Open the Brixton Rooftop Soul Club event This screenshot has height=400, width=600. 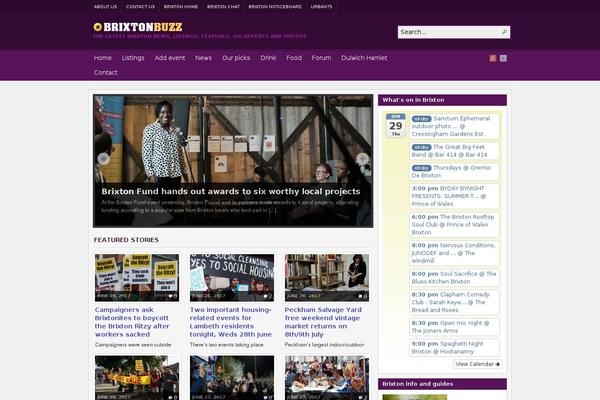coord(454,224)
